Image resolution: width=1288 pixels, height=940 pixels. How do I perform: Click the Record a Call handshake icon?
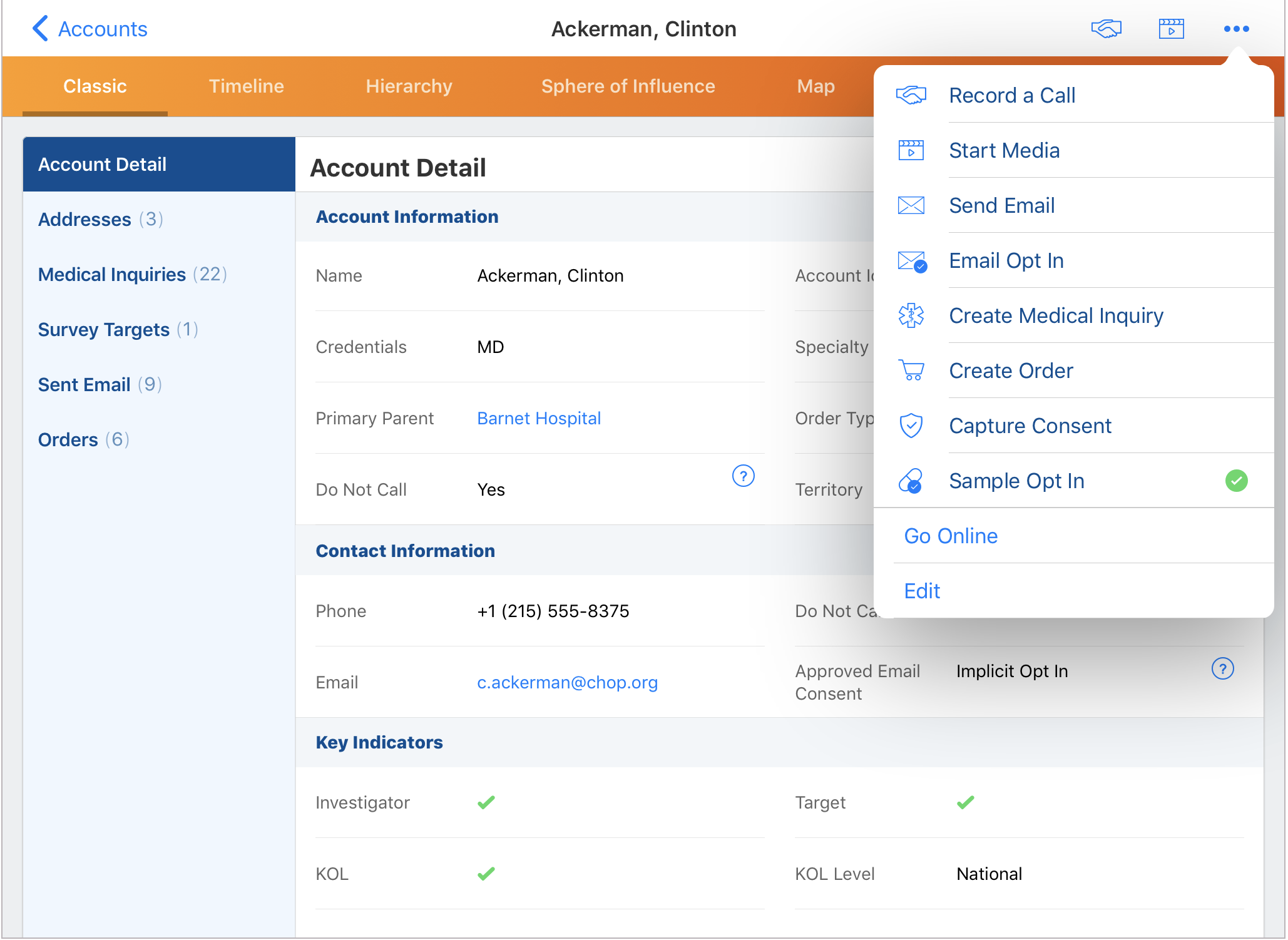911,95
